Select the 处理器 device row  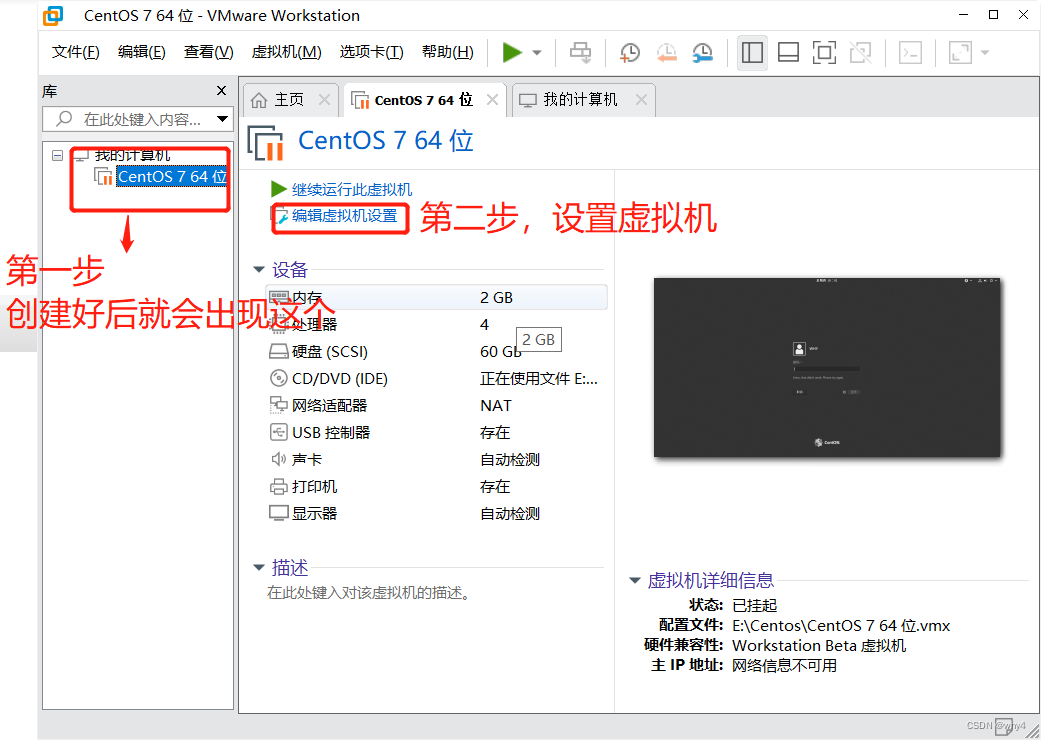coord(436,325)
